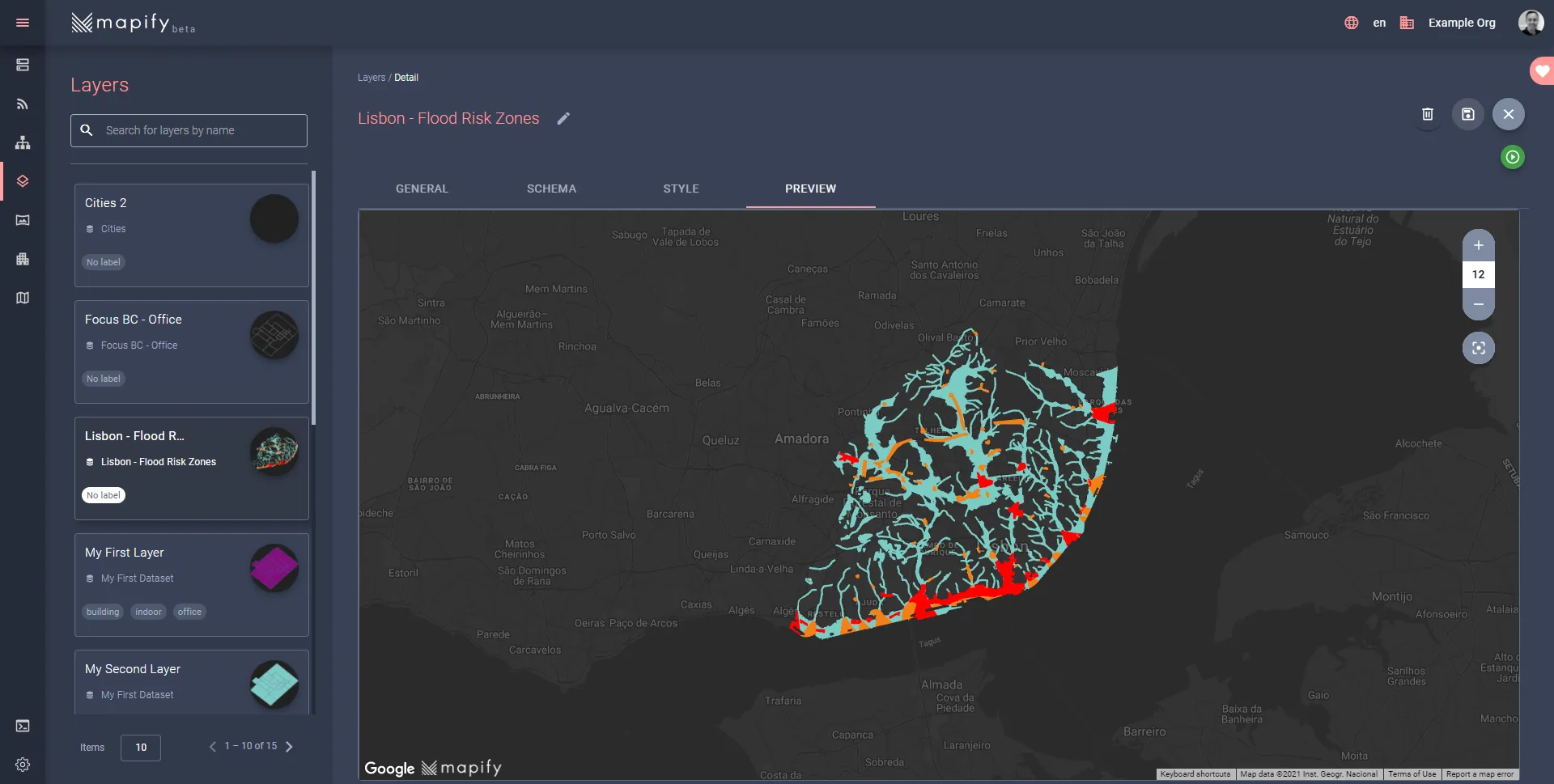This screenshot has height=784, width=1554.
Task: Click the 'office' tag chip
Action: coord(189,612)
